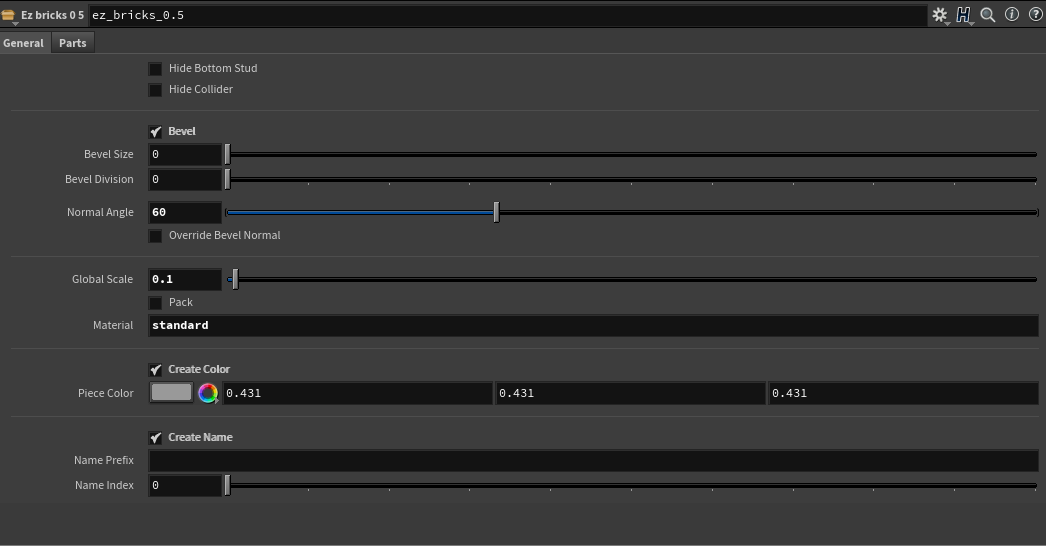This screenshot has height=546, width=1046.
Task: Click the Bevel Division label
Action: (x=99, y=180)
